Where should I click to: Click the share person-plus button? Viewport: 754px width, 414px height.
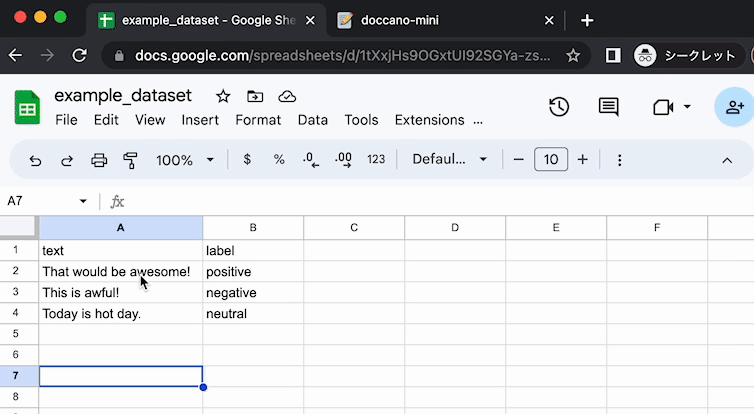[735, 107]
